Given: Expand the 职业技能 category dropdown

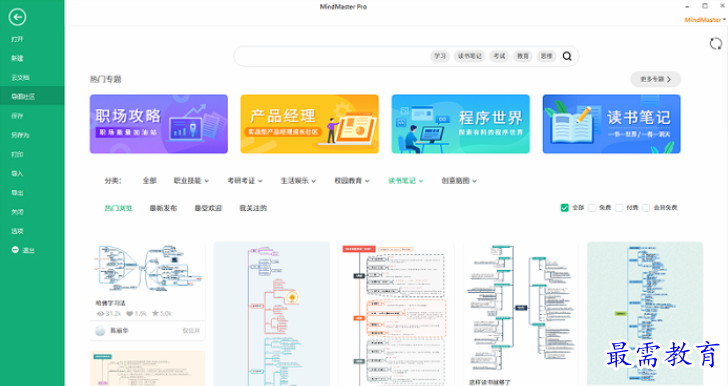Looking at the screenshot, I should [191, 181].
